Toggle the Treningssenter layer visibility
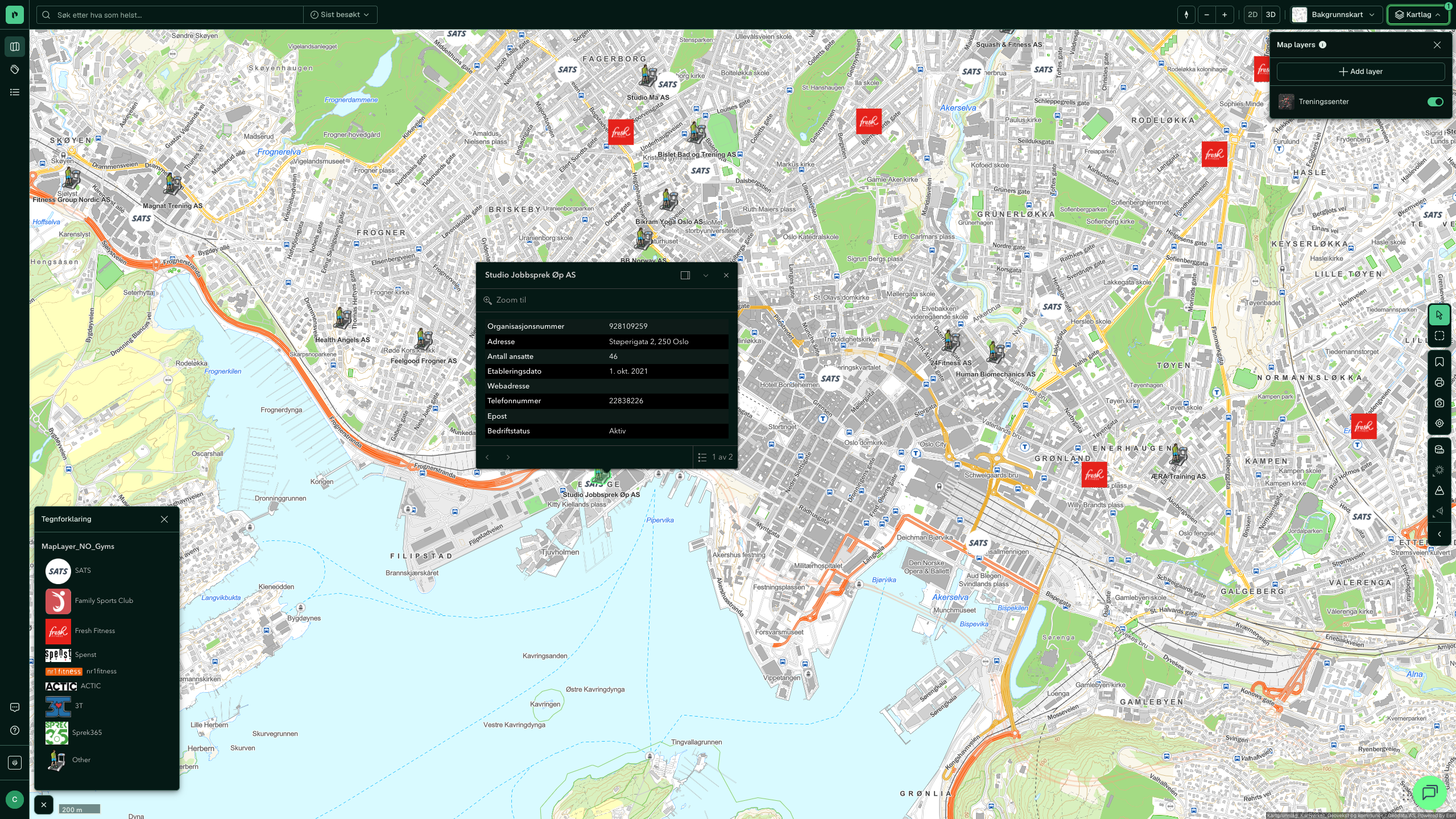 [x=1435, y=102]
